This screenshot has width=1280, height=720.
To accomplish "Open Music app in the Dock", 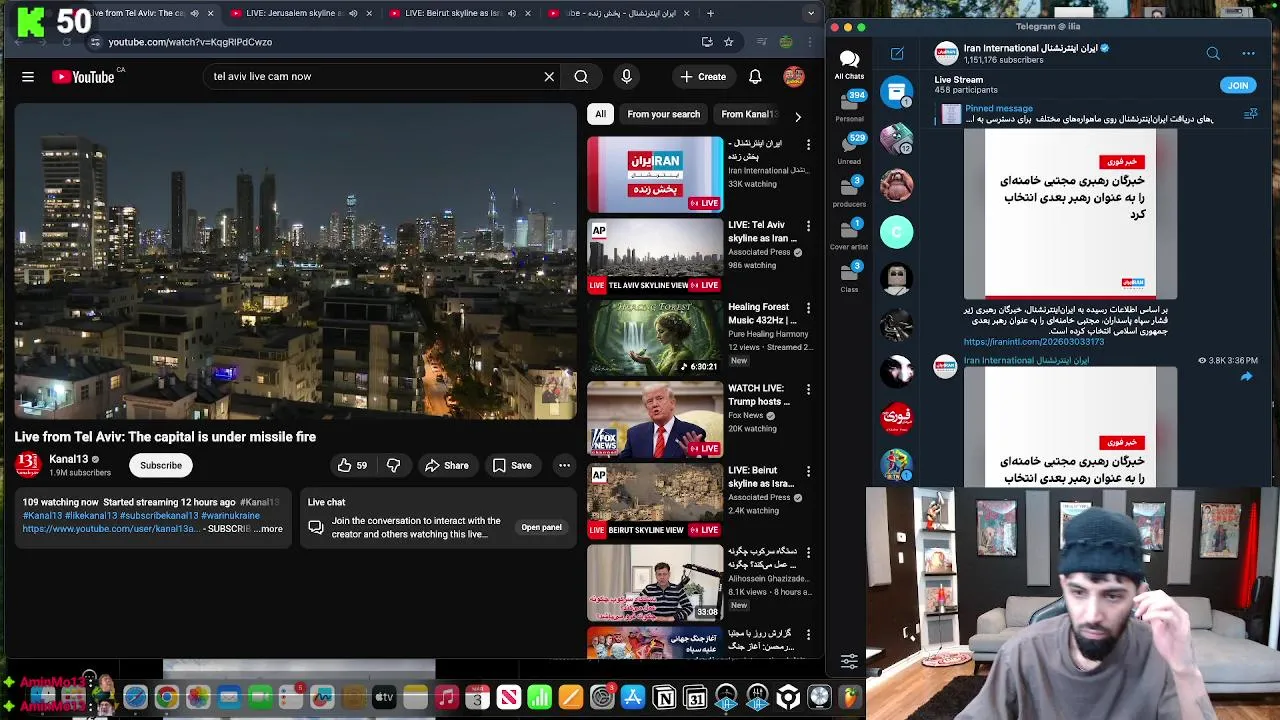I will (447, 697).
